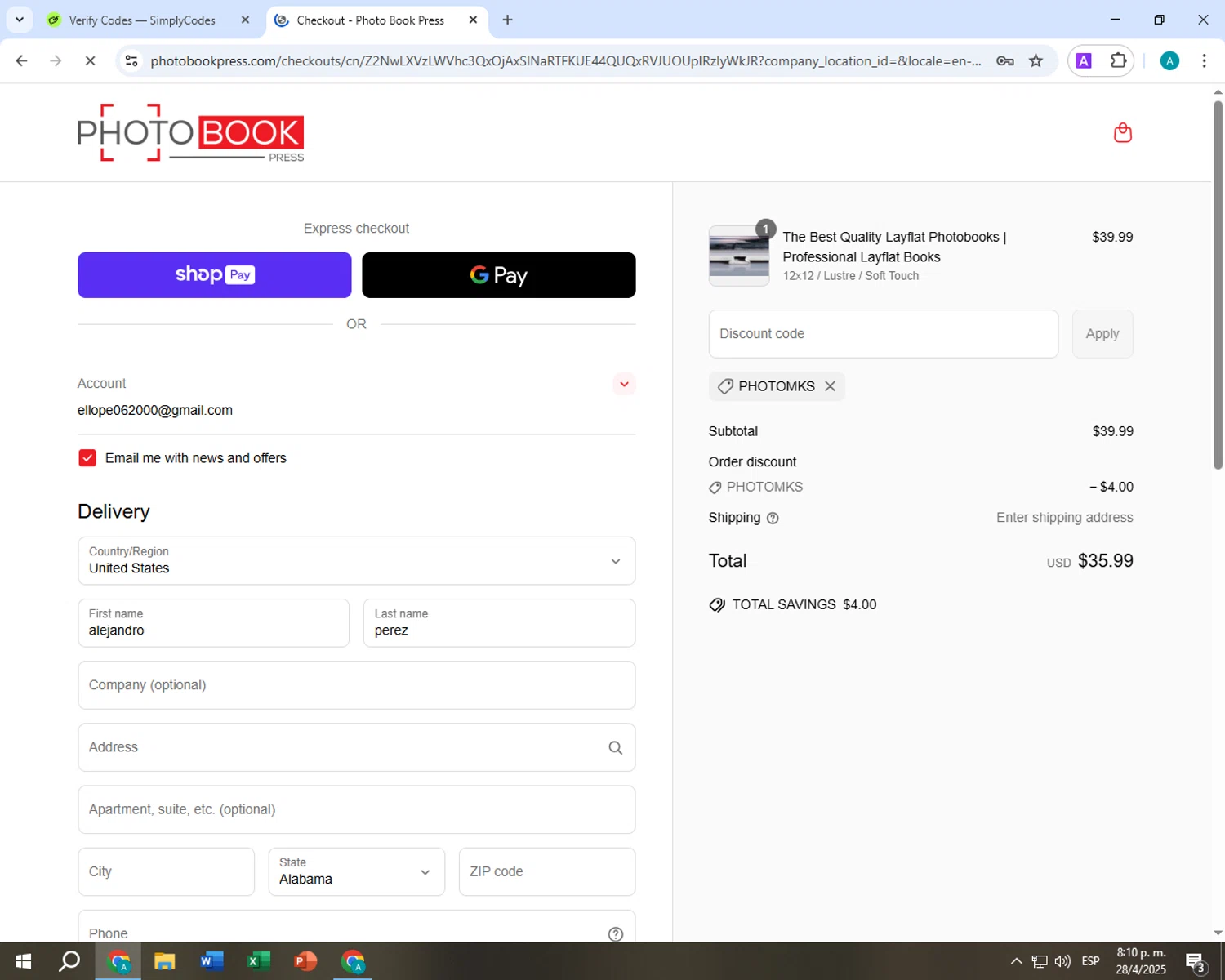The height and width of the screenshot is (980, 1225).
Task: Close the Verify Codes SimplyCodes tab
Action: pyautogui.click(x=245, y=20)
